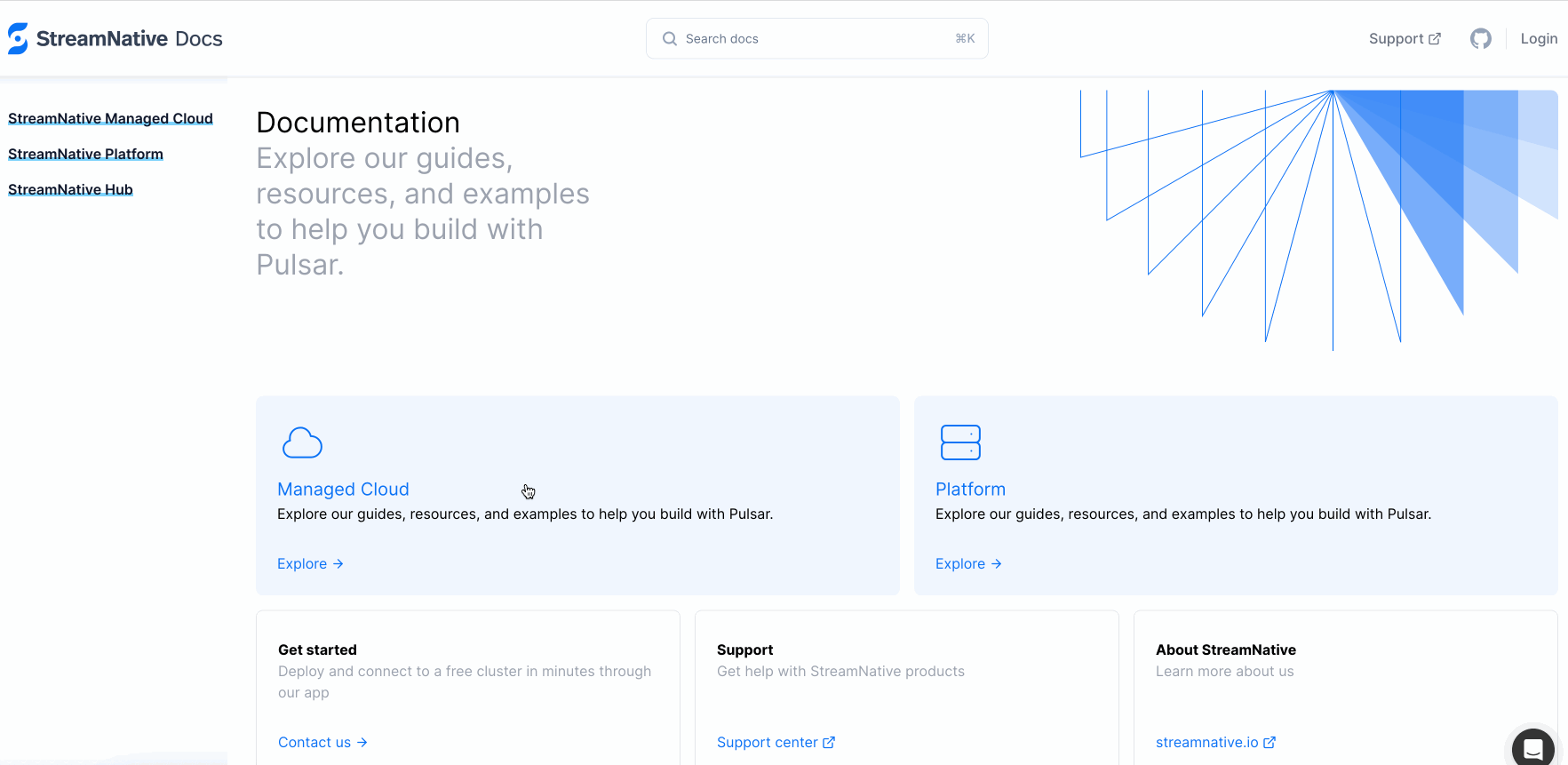The height and width of the screenshot is (765, 1568).
Task: Open the chat widget bubble
Action: pos(1532,747)
